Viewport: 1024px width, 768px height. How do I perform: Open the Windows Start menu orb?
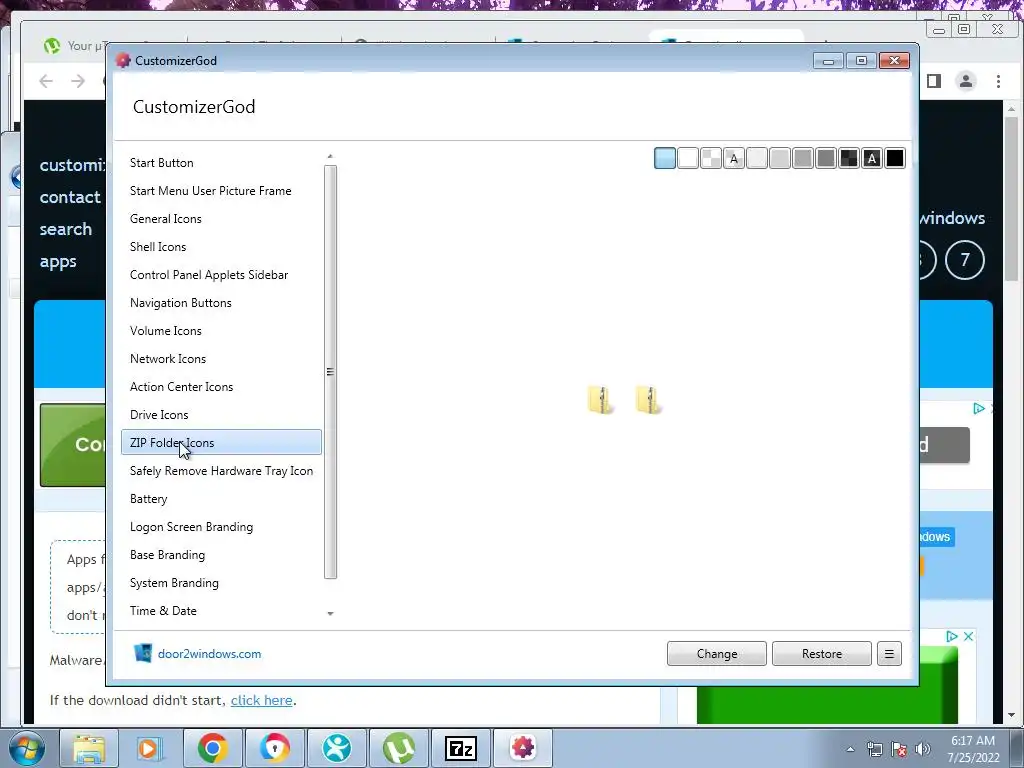coord(27,748)
